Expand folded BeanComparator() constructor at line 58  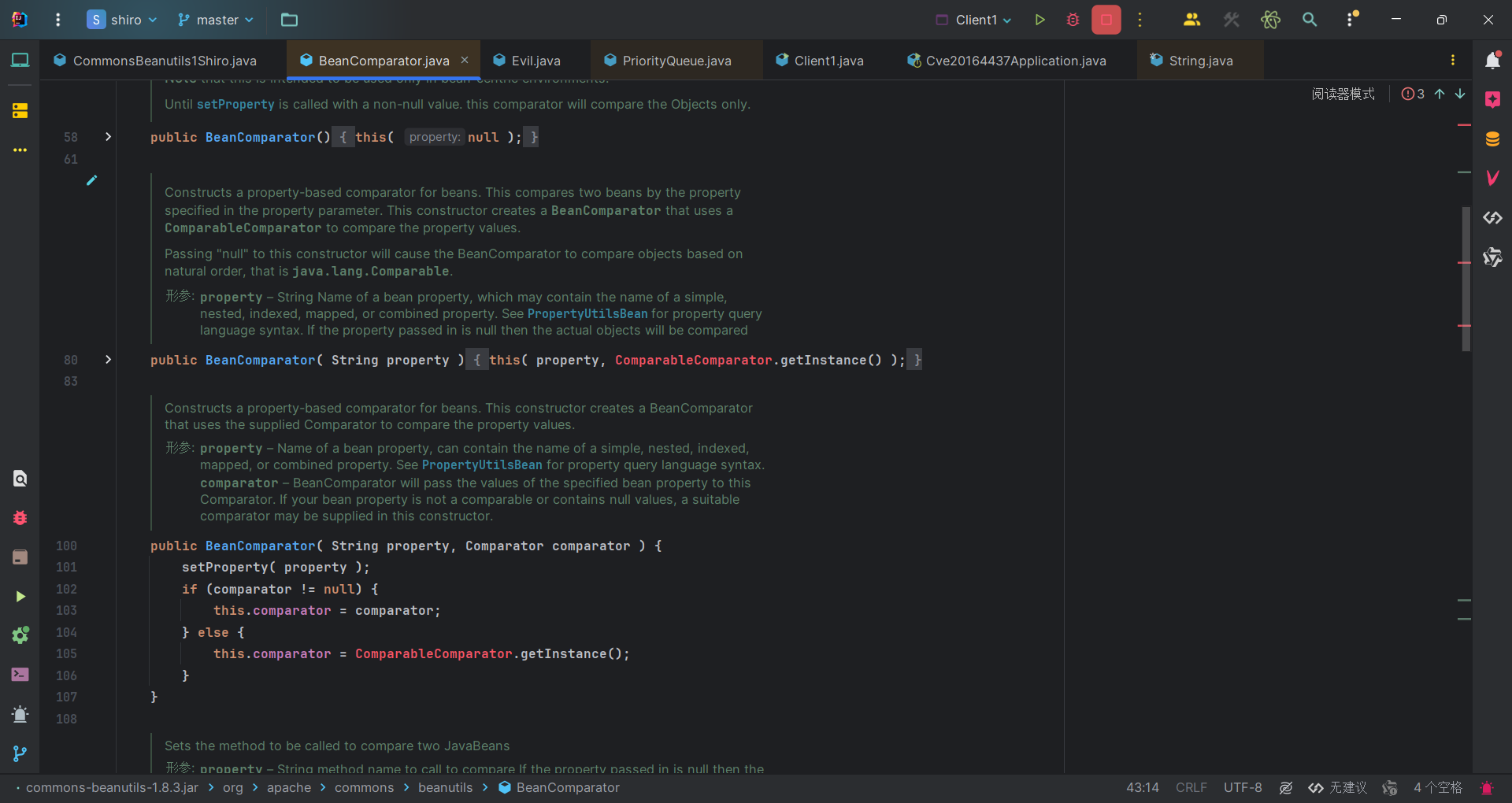click(x=108, y=137)
